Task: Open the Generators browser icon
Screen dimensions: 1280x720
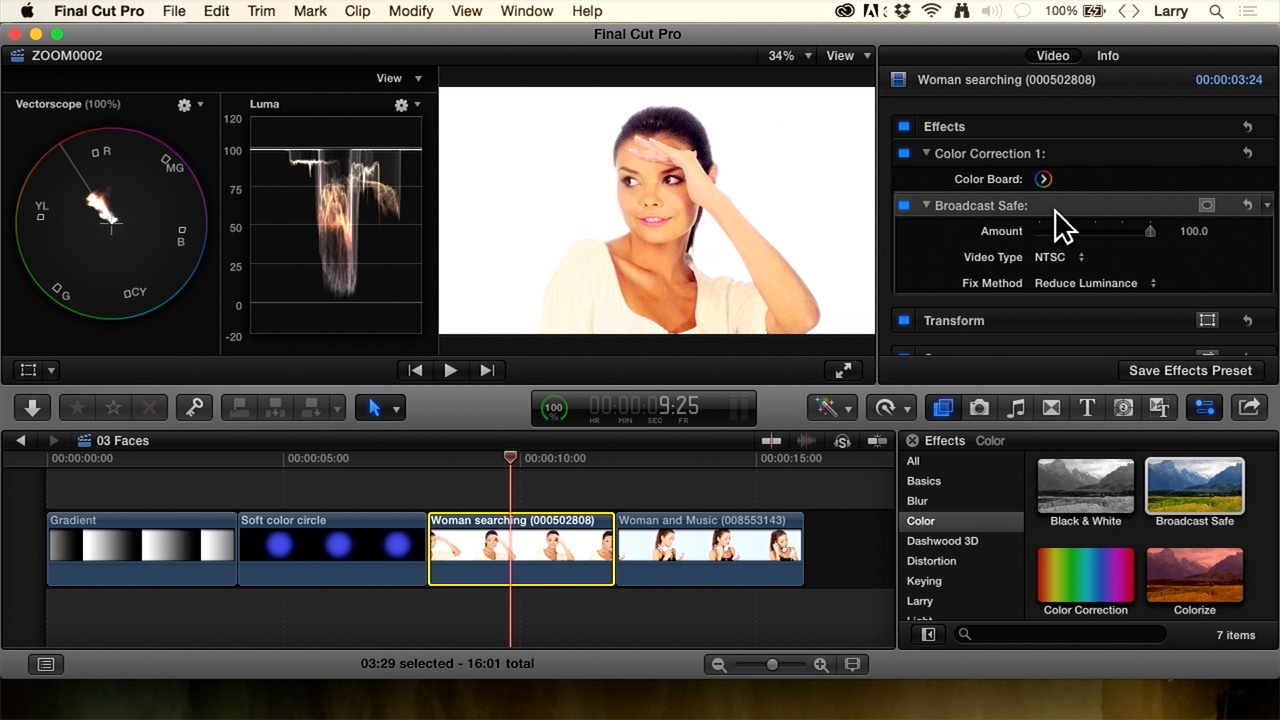Action: click(1123, 408)
